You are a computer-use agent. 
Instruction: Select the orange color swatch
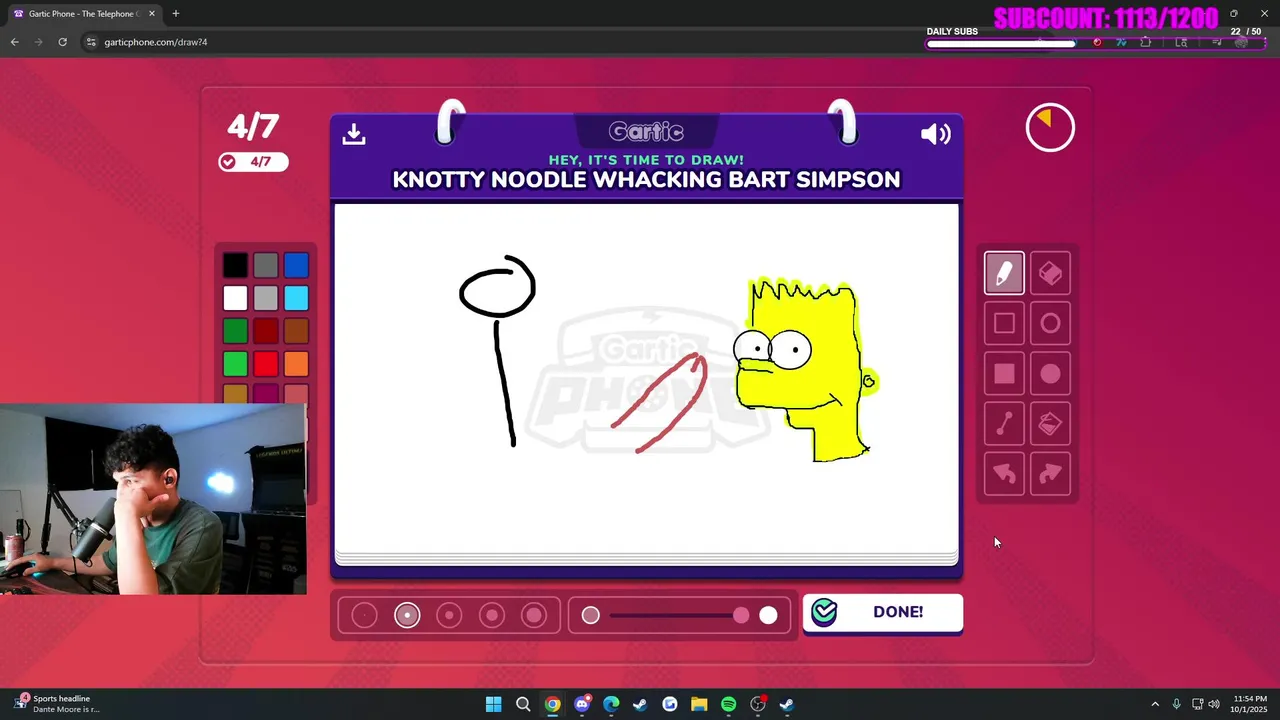pyautogui.click(x=296, y=364)
